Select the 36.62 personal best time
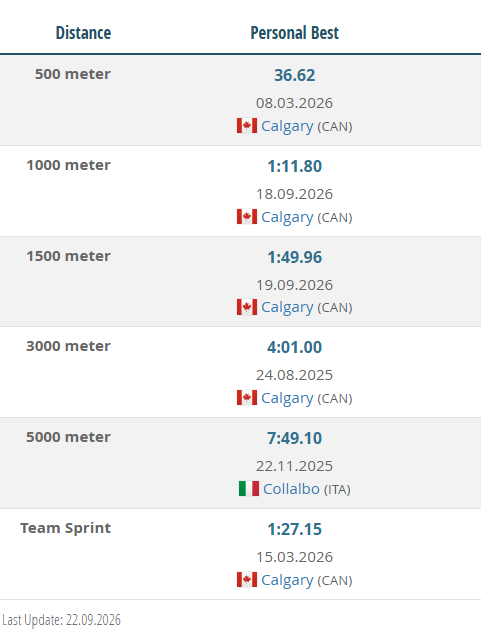The width and height of the screenshot is (481, 632). click(x=295, y=75)
